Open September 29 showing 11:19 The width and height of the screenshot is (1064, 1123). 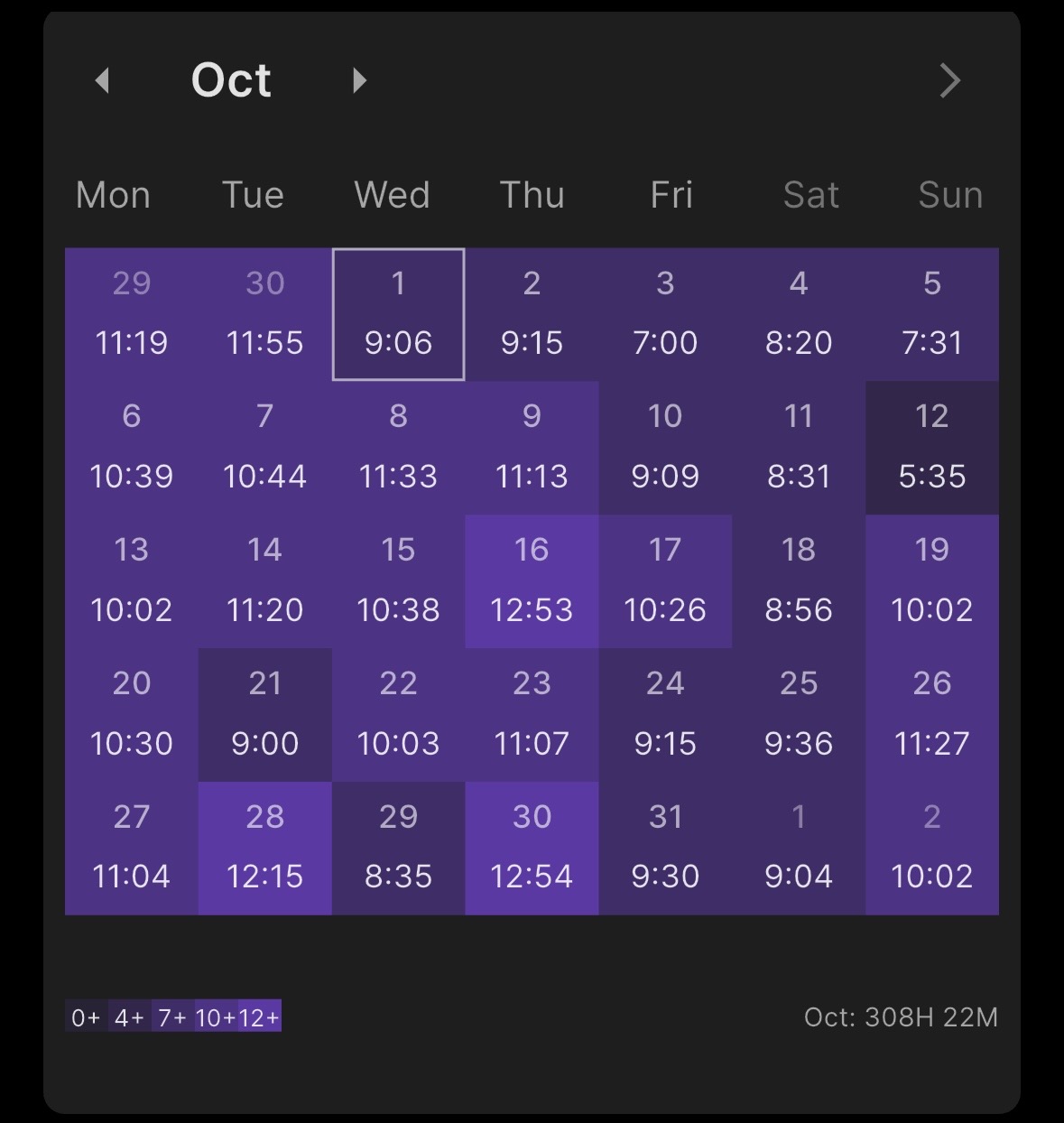tap(132, 314)
